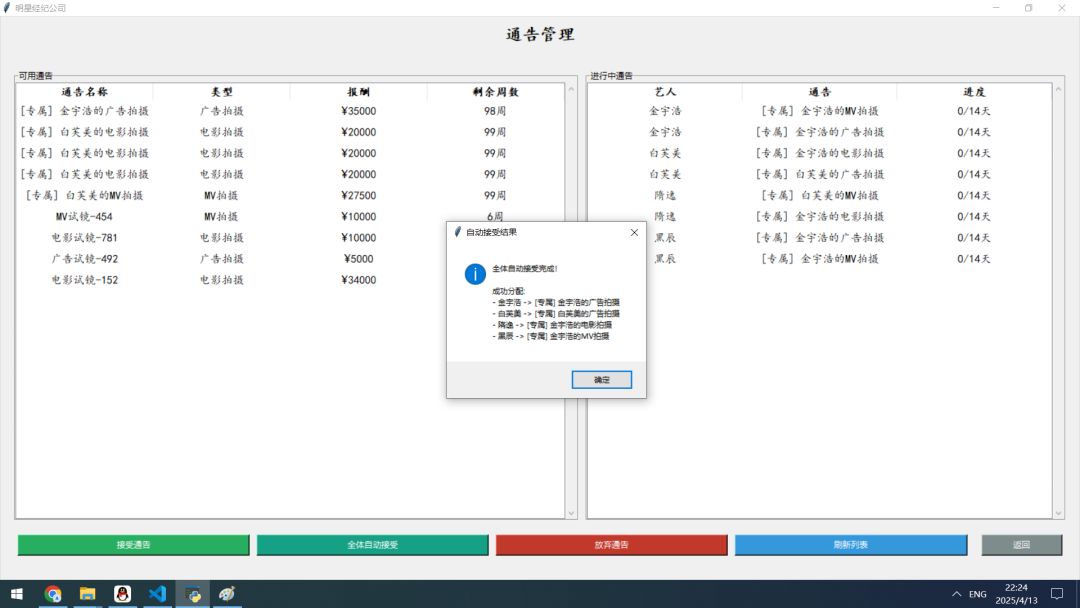Switch to Visual Studio Code in taskbar
This screenshot has width=1080, height=608.
[x=157, y=594]
